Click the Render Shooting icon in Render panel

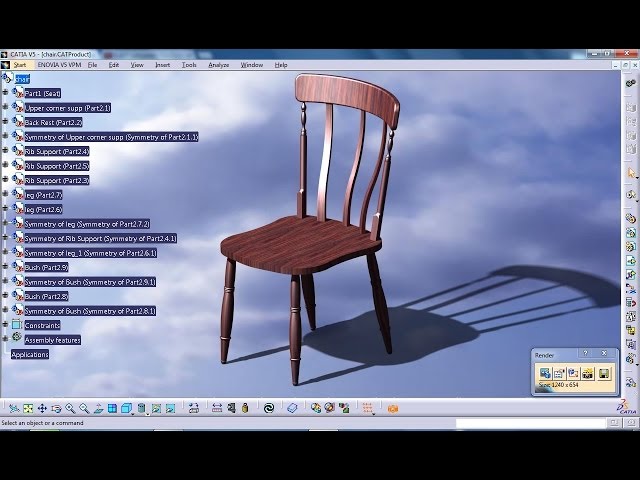[x=559, y=373]
